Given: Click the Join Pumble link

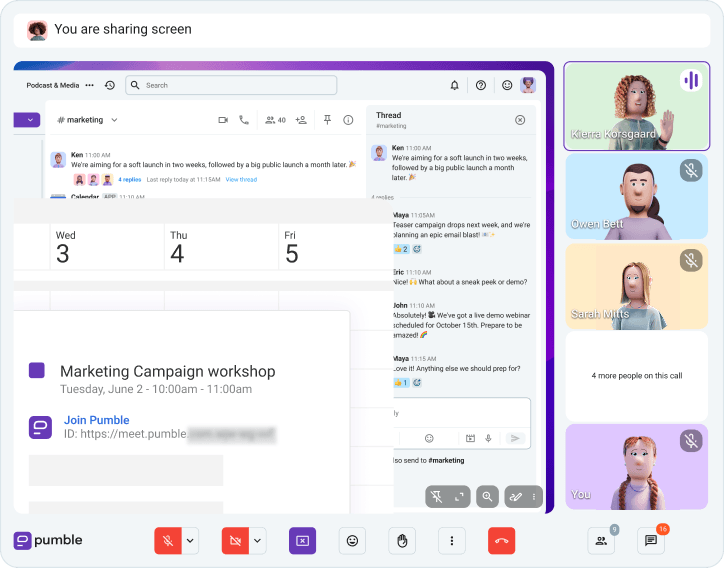Looking at the screenshot, I should 97,420.
